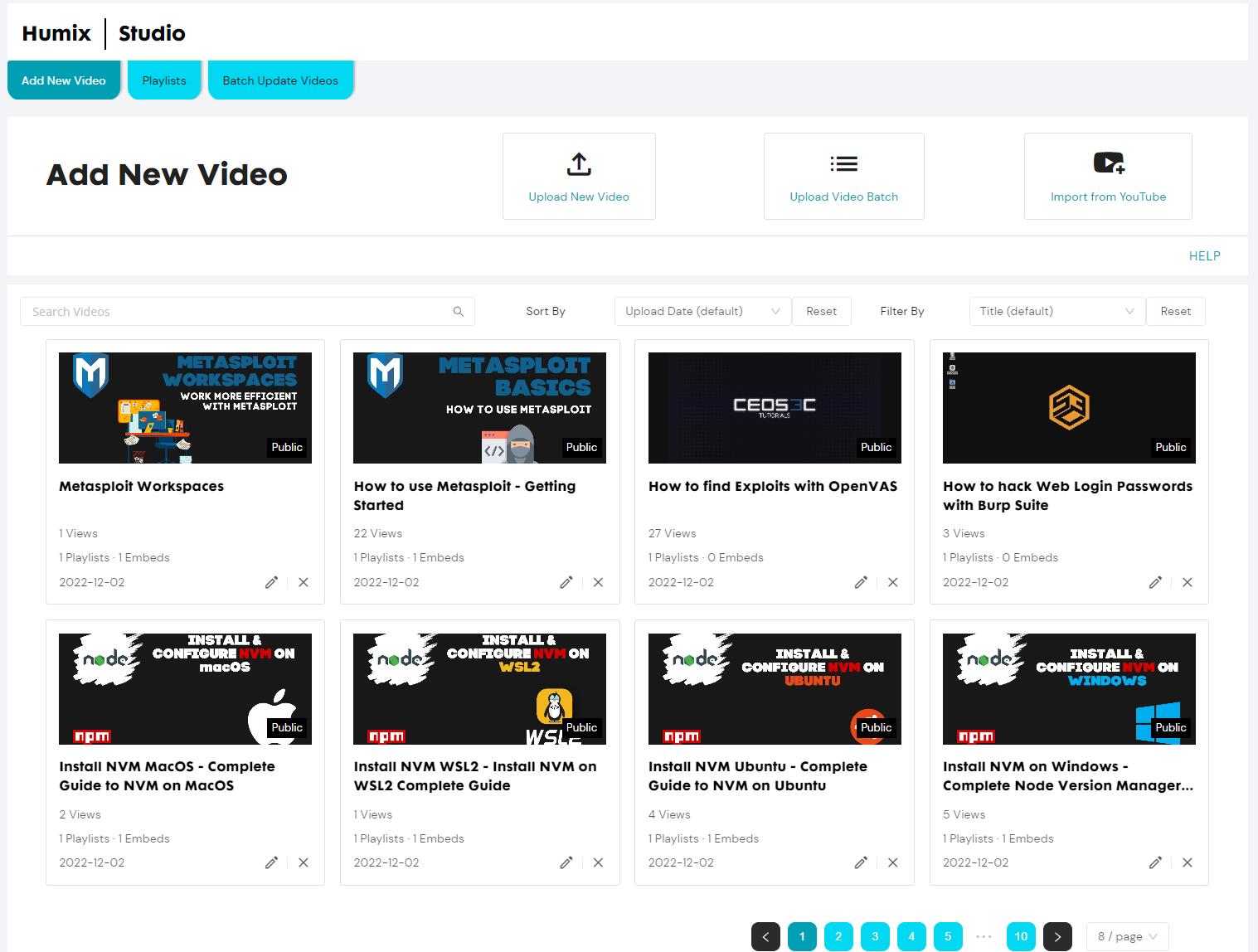
Task: Open the Playlists tab
Action: click(x=164, y=80)
